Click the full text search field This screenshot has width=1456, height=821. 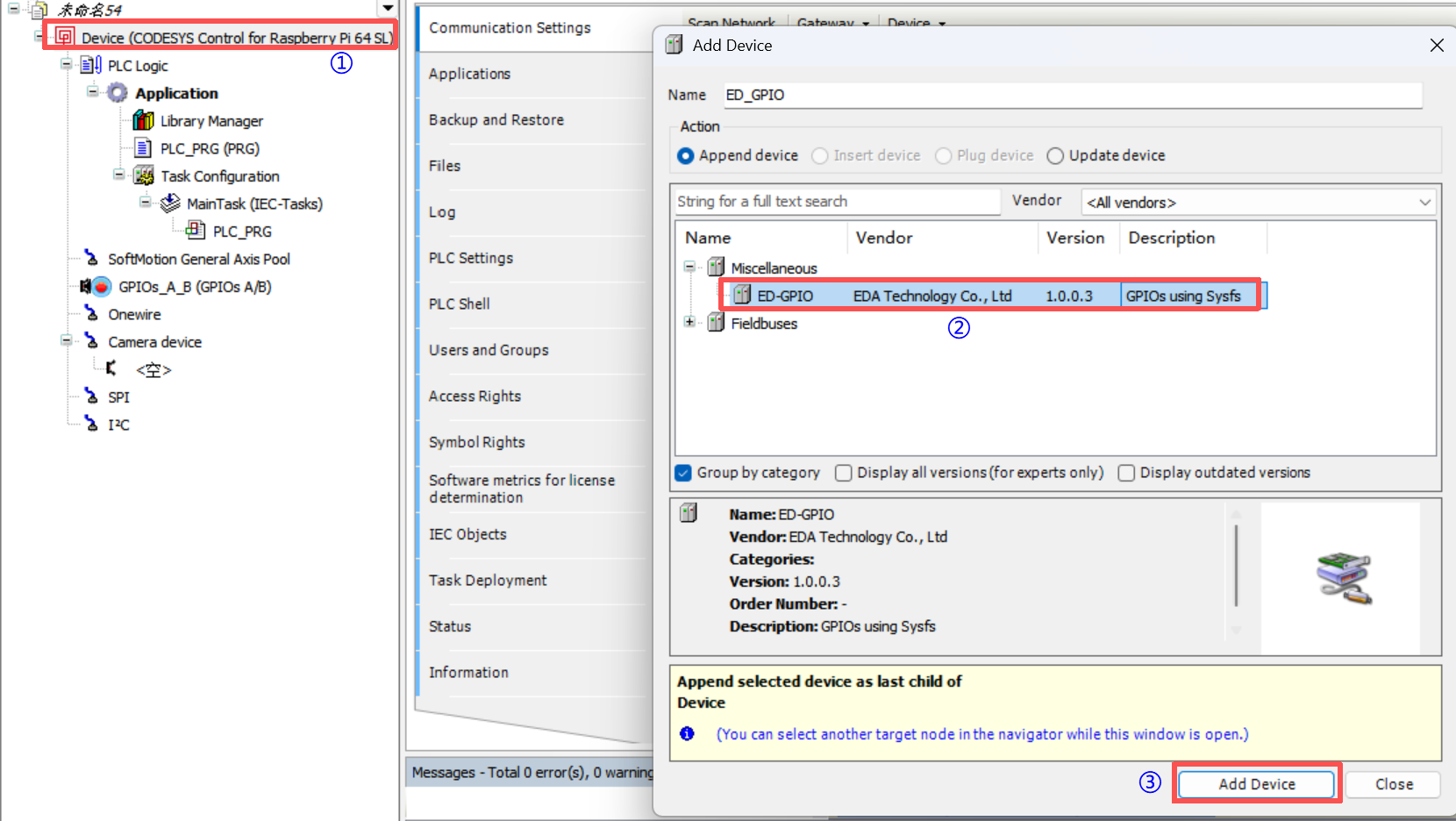coord(836,202)
